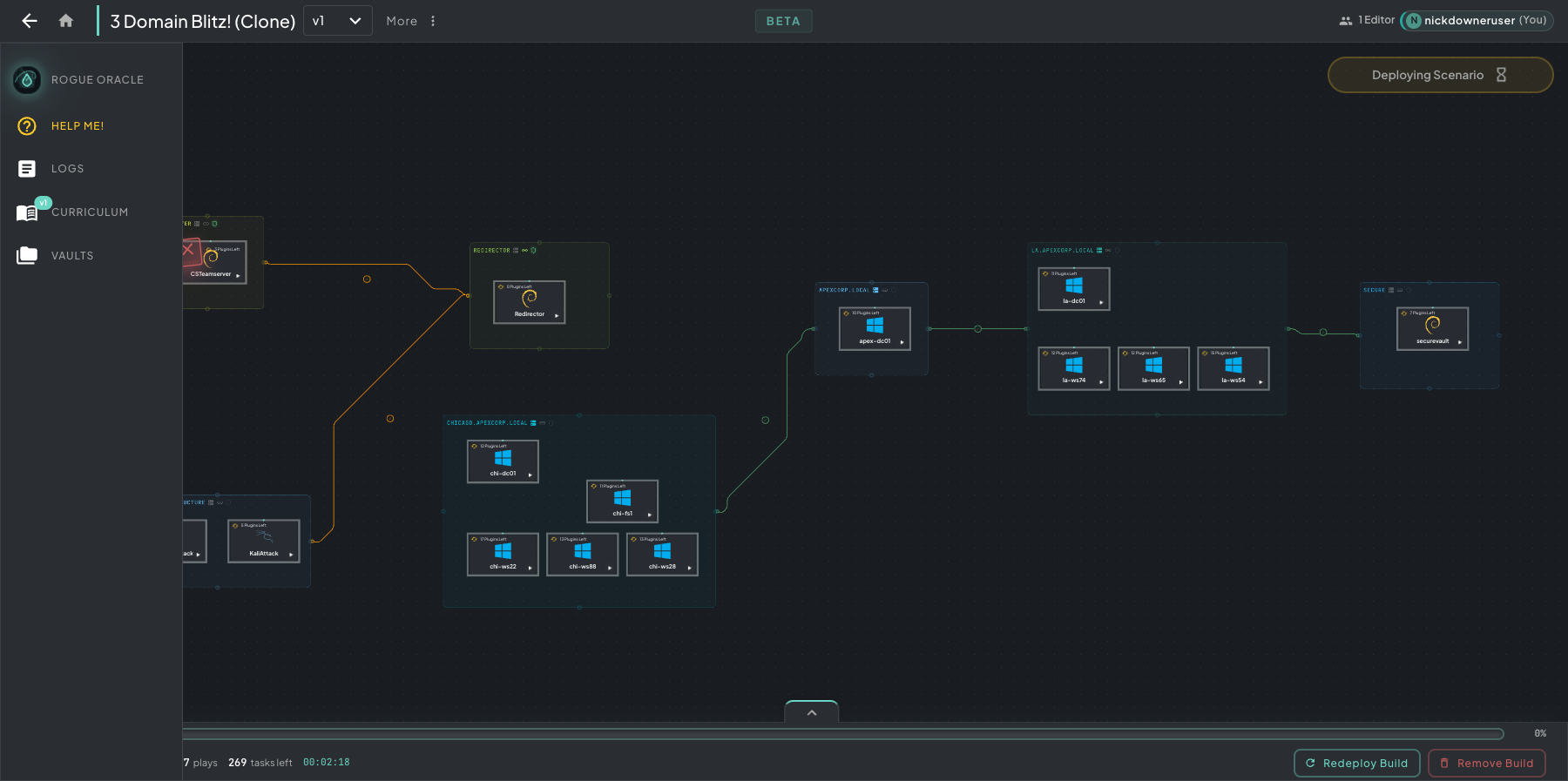
Task: Click the APEXCORP.LOCAL server icon
Action: (x=875, y=290)
